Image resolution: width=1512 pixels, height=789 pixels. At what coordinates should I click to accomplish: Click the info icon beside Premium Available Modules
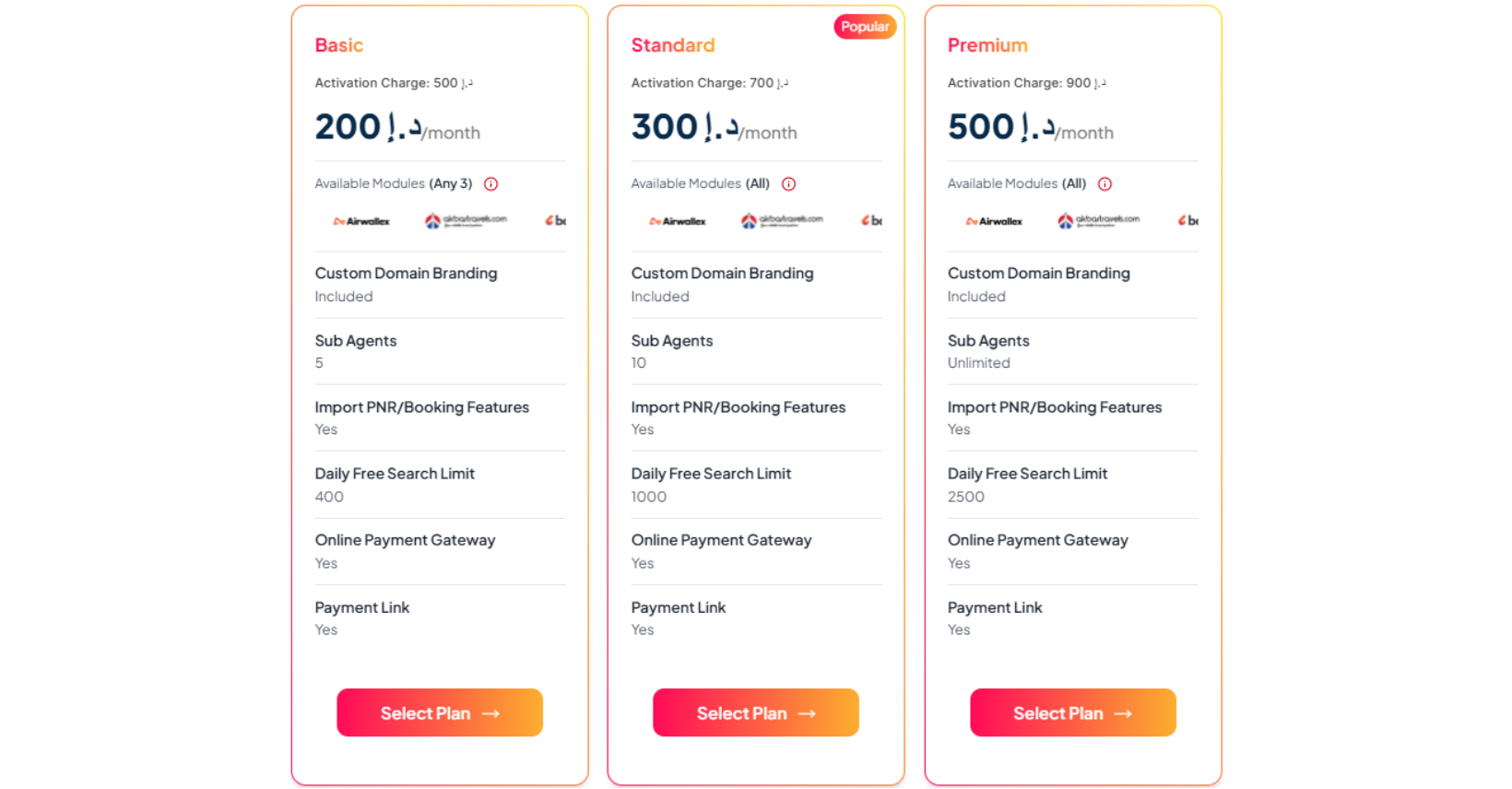[1105, 184]
